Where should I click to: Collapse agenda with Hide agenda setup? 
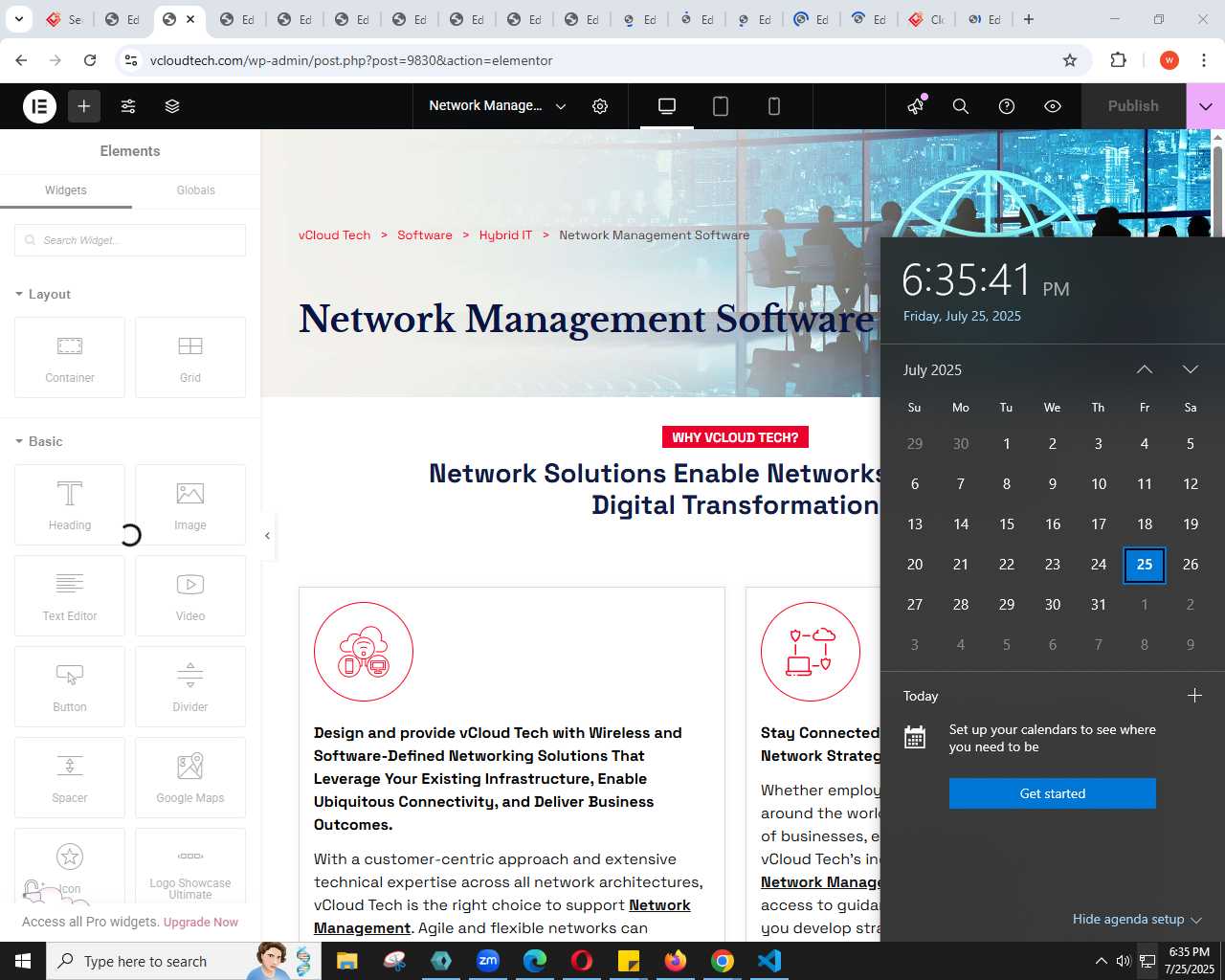point(1137,919)
